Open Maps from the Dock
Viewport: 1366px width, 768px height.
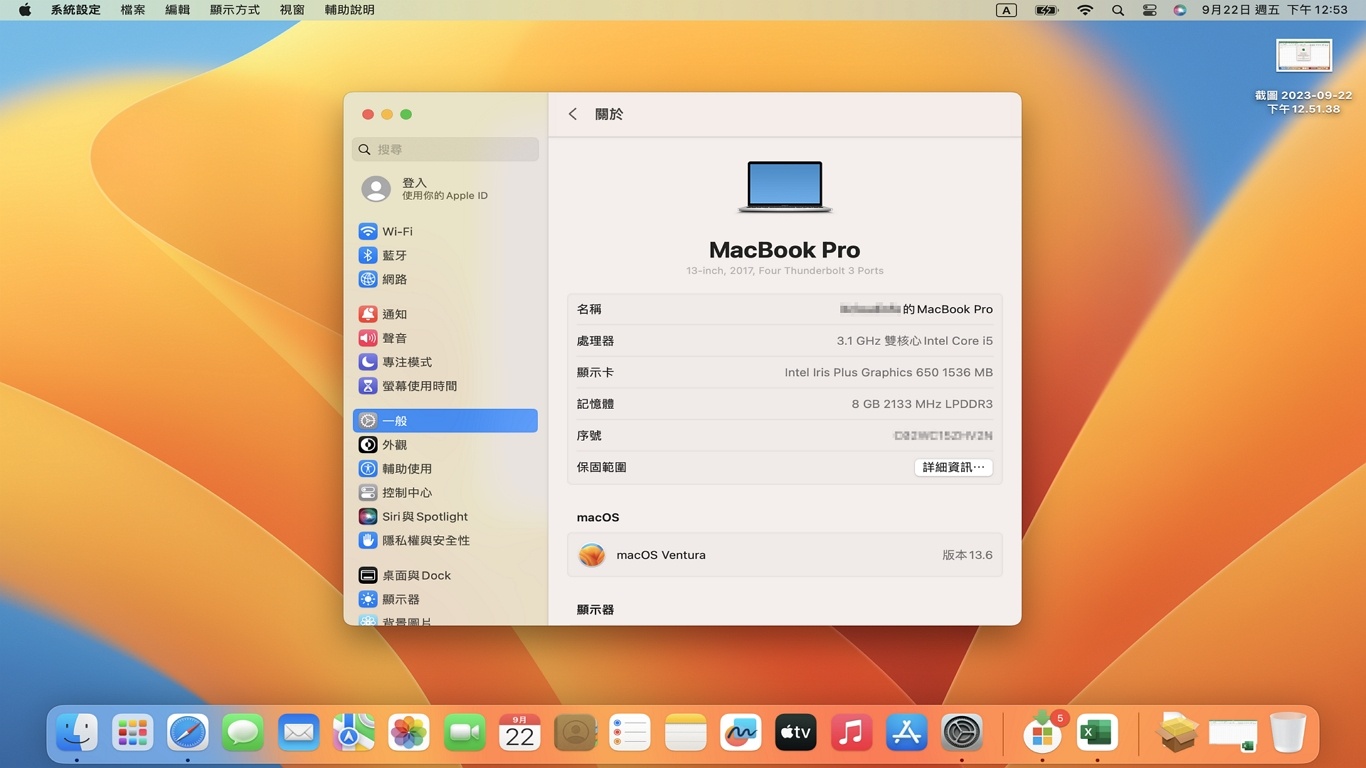pos(354,733)
